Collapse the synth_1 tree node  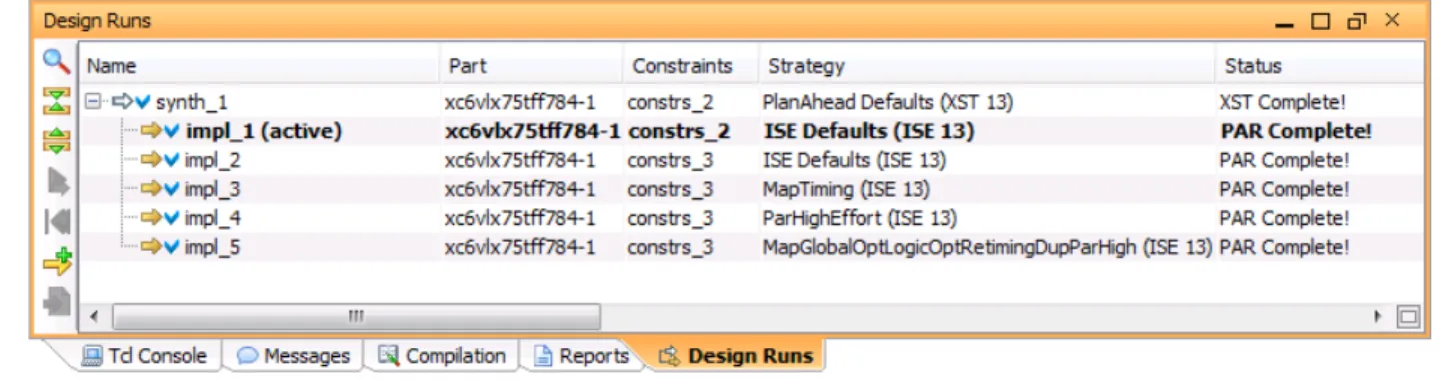click(x=93, y=101)
